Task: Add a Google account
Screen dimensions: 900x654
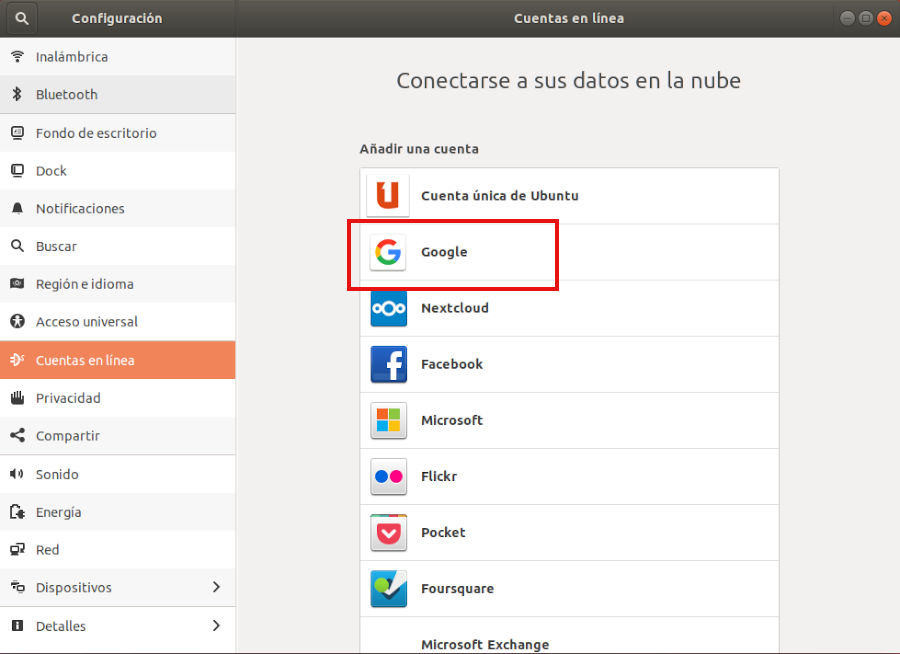Action: coord(569,252)
